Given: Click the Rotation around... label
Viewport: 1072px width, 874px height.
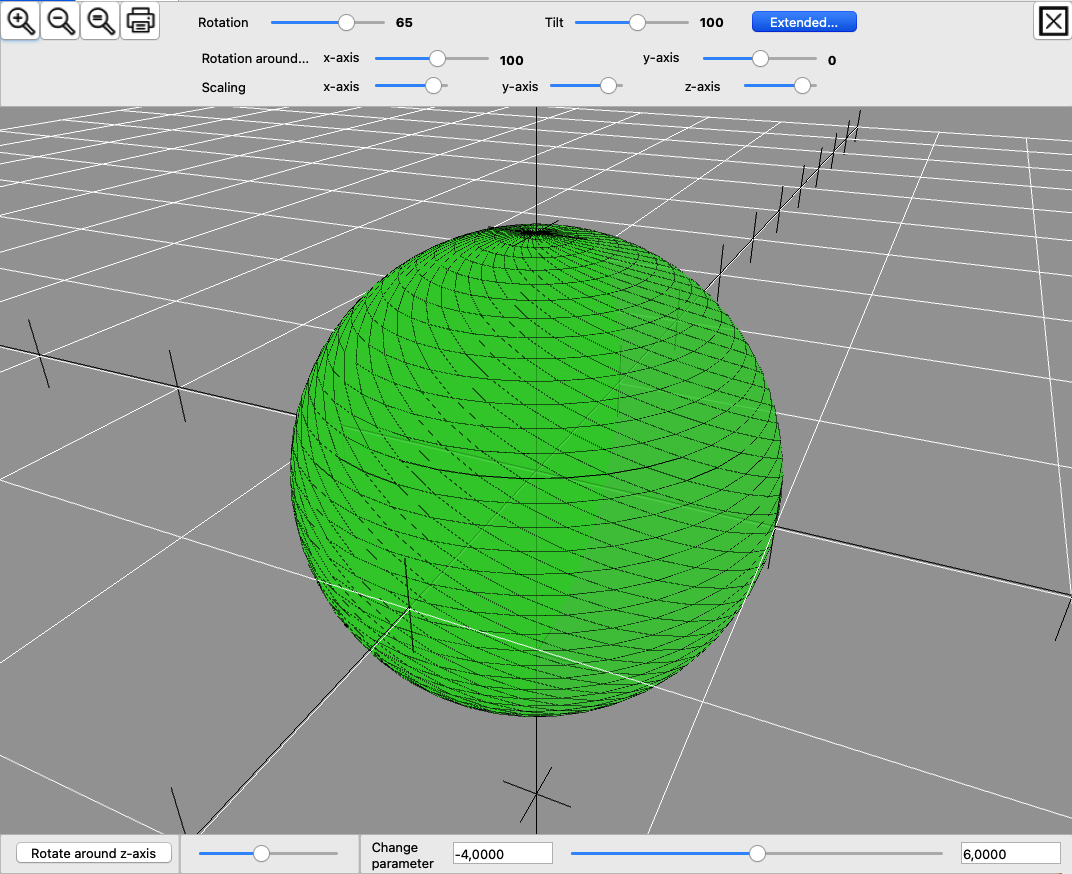Looking at the screenshot, I should tap(255, 59).
